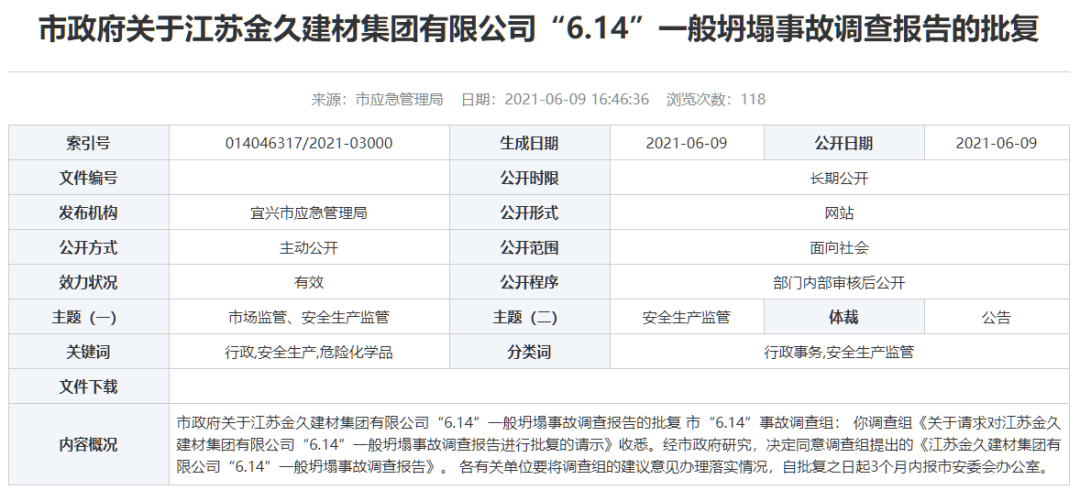Image resolution: width=1080 pixels, height=490 pixels.
Task: Click the source text 市应急管理局
Action: [x=398, y=99]
